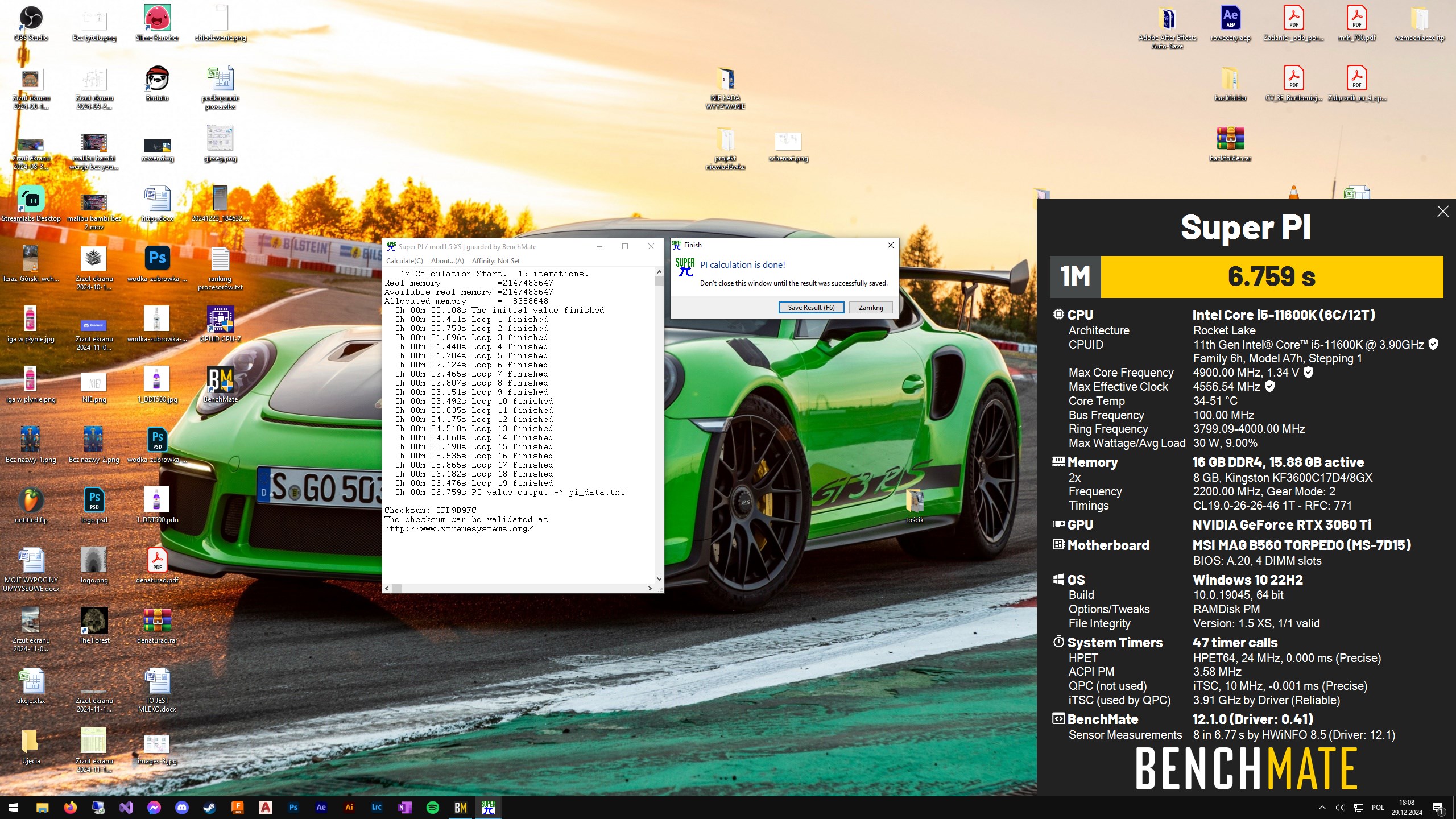
Task: Launch Firefox from the taskbar
Action: click(70, 807)
